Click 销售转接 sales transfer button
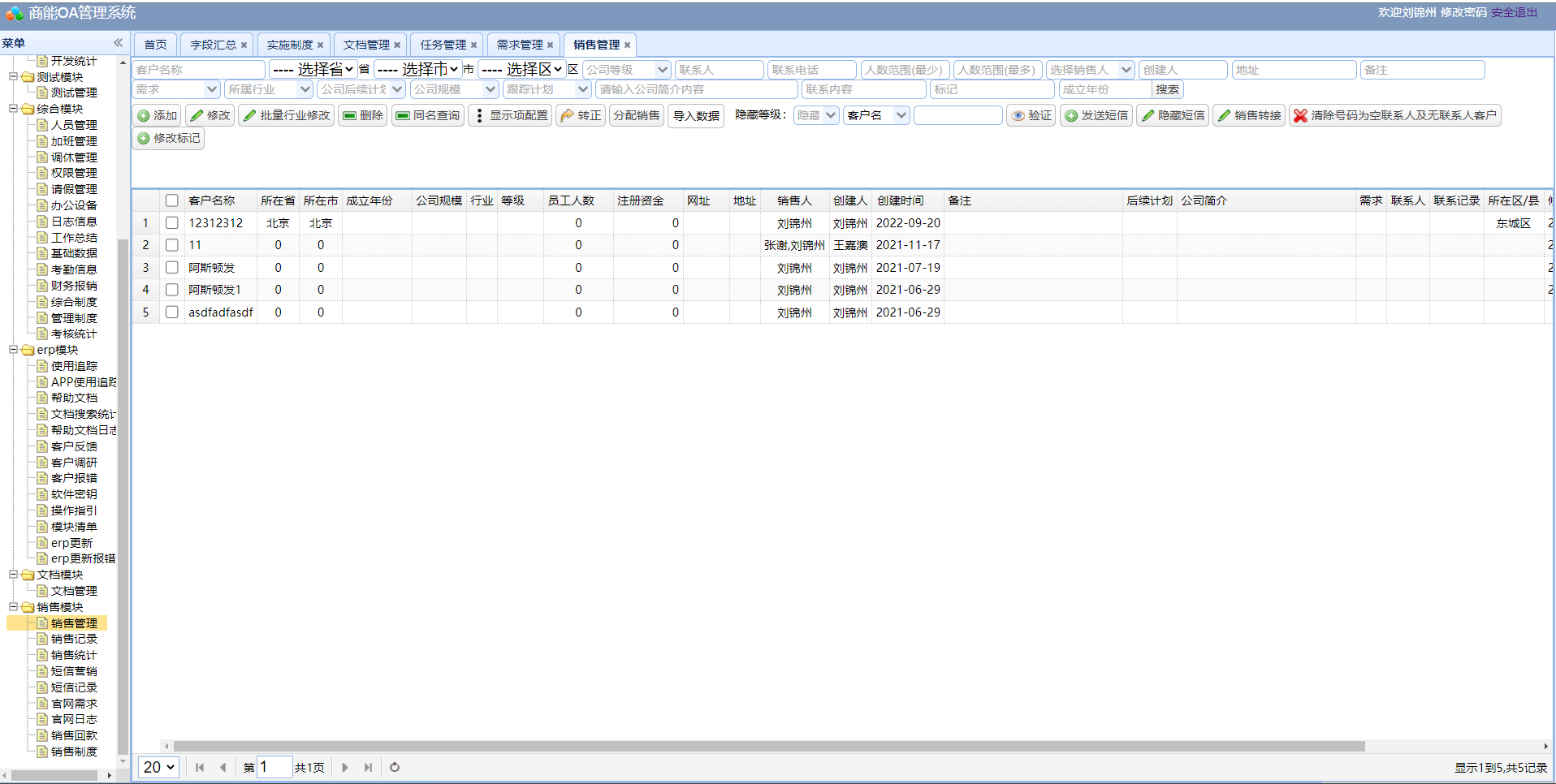This screenshot has height=784, width=1556. 1249,115
